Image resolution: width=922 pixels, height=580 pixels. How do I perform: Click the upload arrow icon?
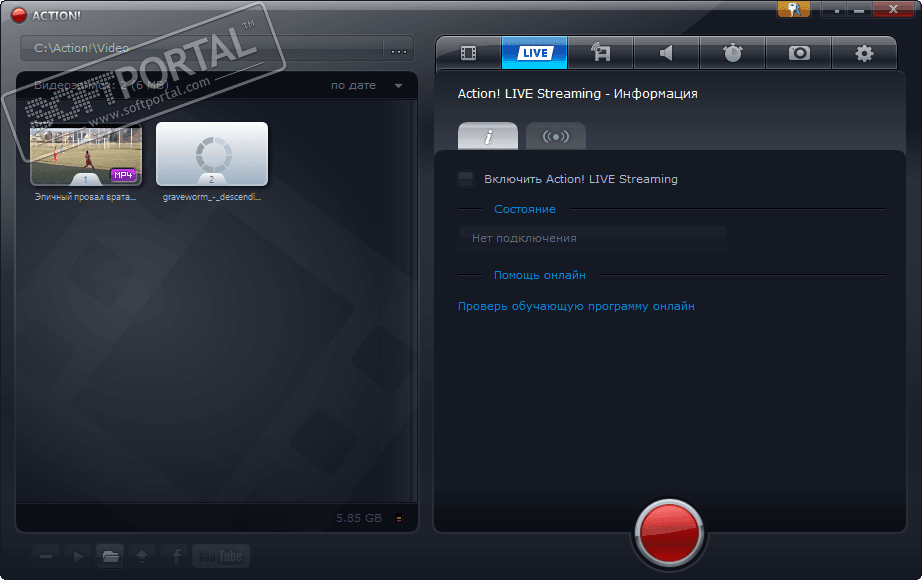(142, 556)
